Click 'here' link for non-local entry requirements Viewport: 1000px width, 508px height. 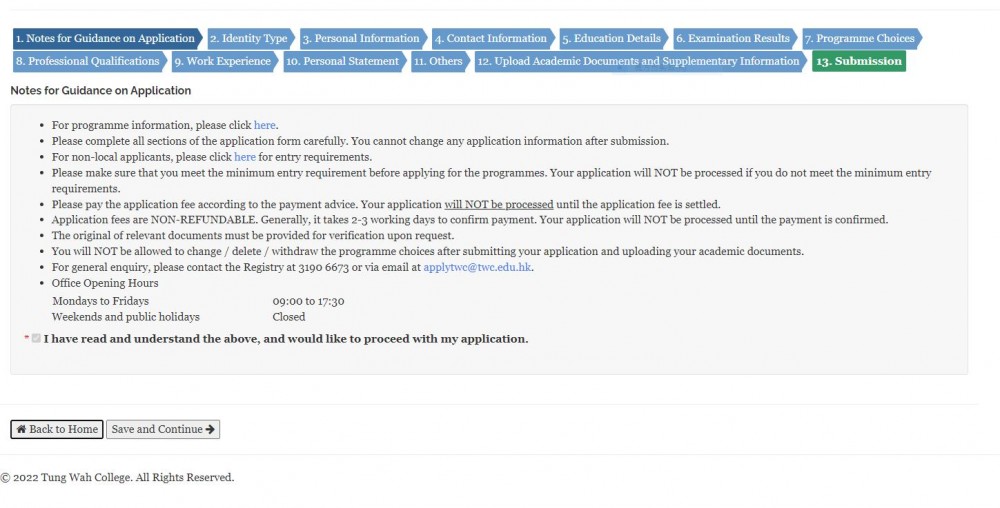point(245,157)
